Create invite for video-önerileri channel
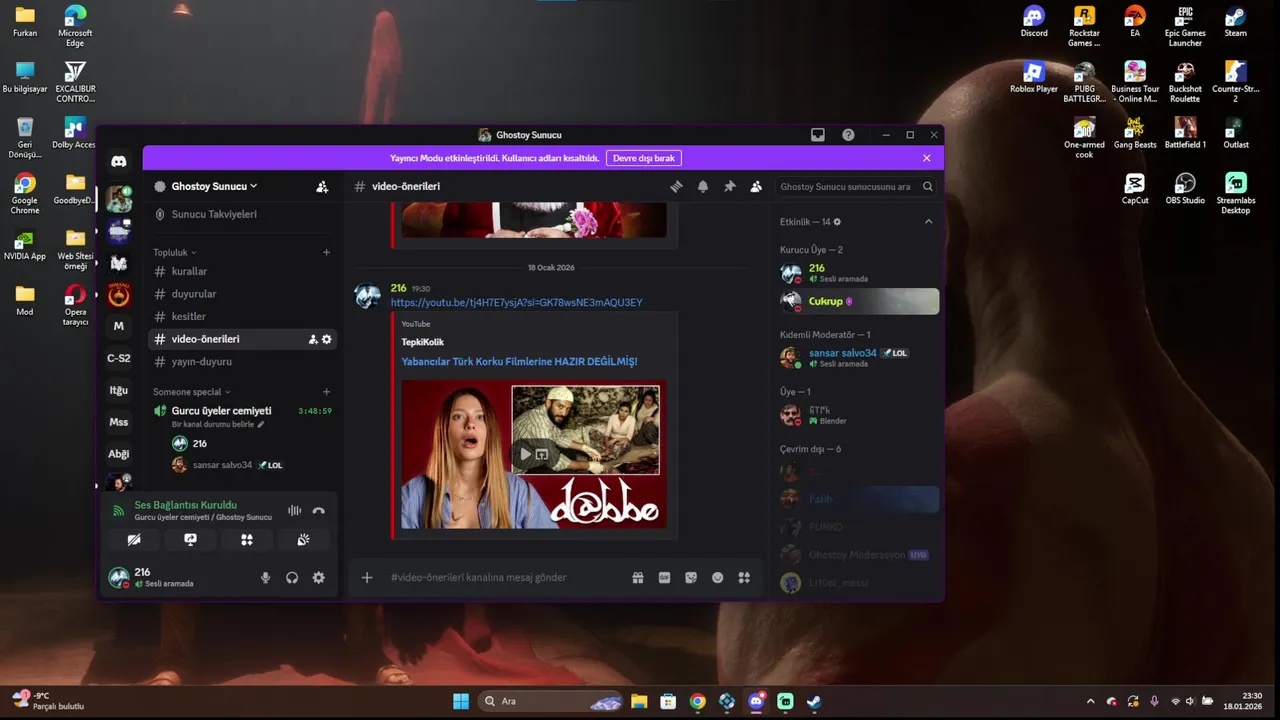Viewport: 1280px width, 720px height. pyautogui.click(x=313, y=339)
